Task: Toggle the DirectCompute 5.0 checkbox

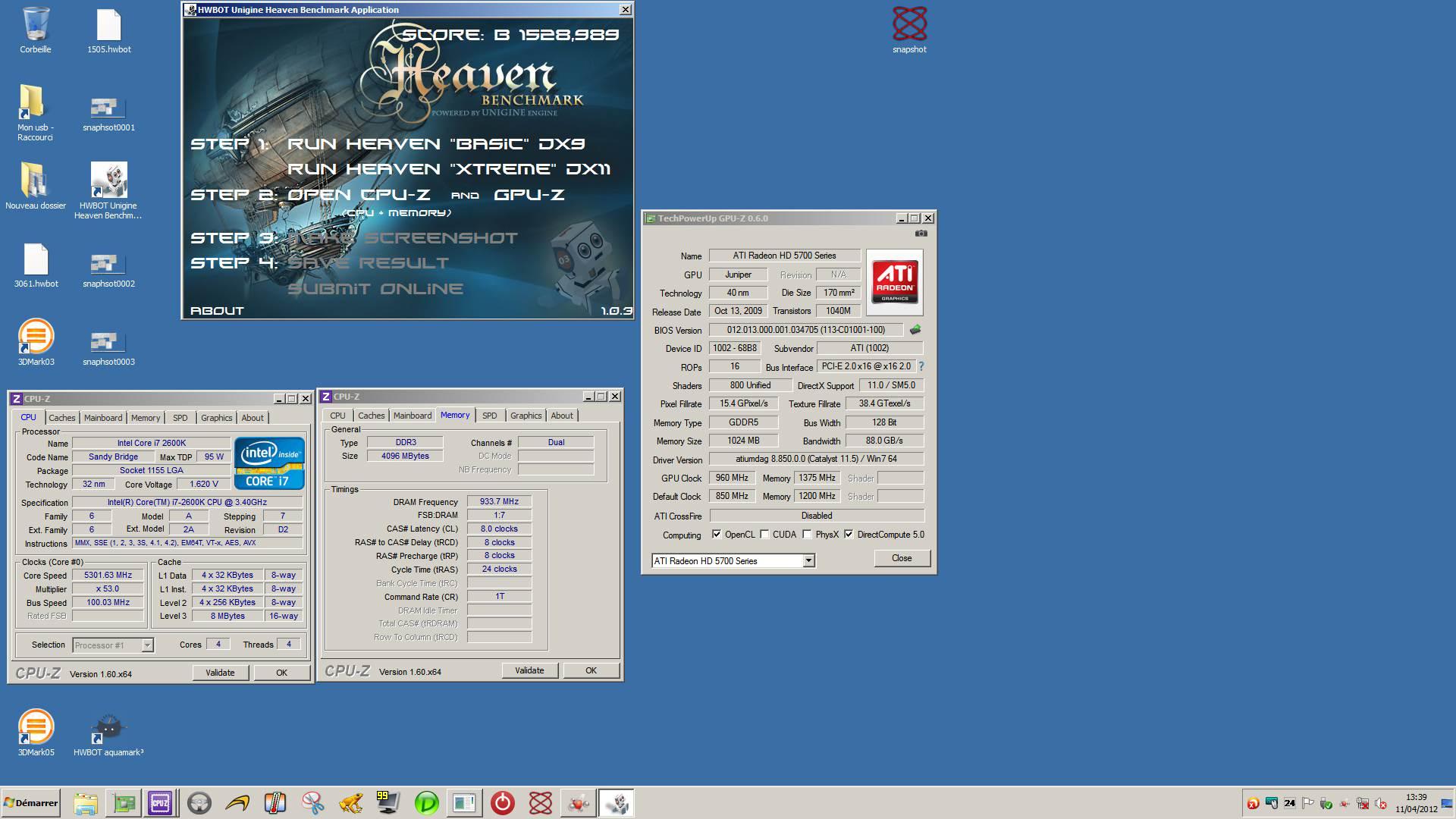Action: pos(849,535)
